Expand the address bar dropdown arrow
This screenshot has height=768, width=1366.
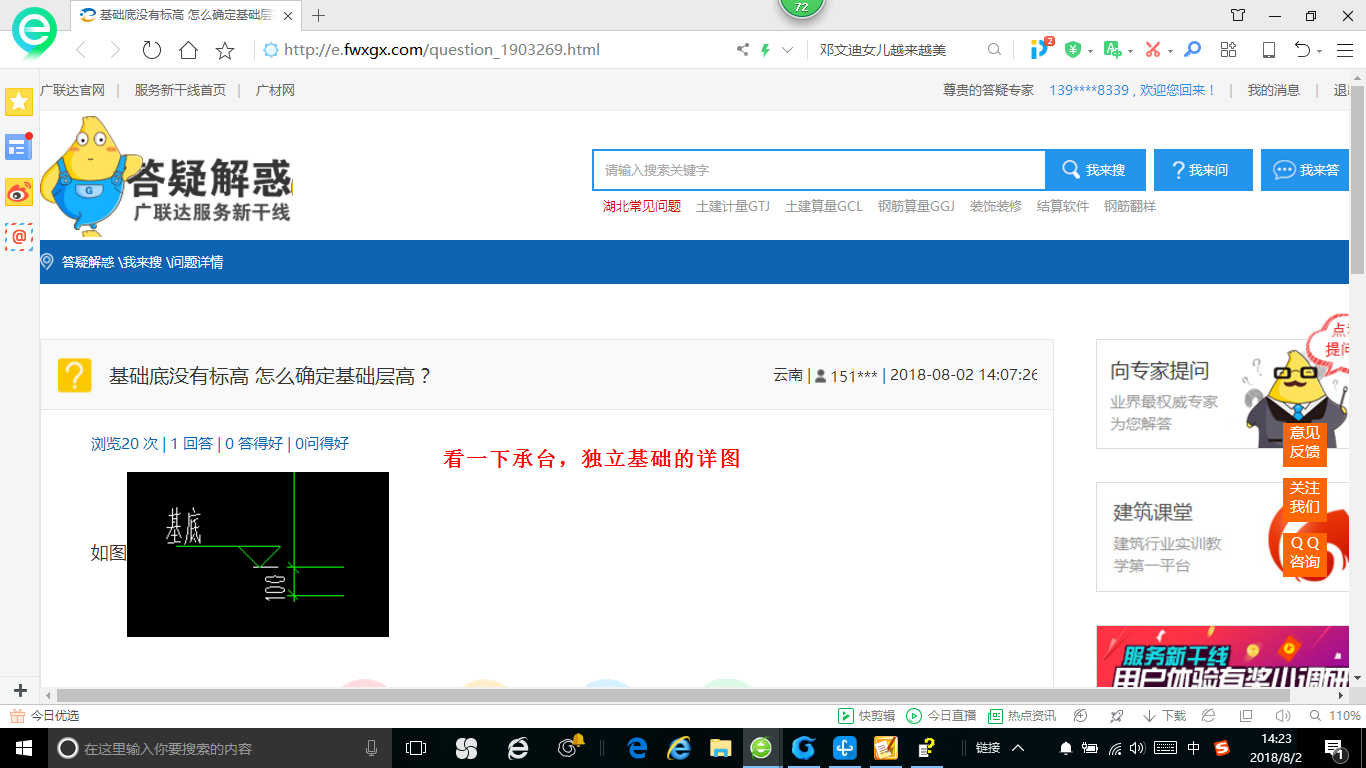pyautogui.click(x=788, y=49)
